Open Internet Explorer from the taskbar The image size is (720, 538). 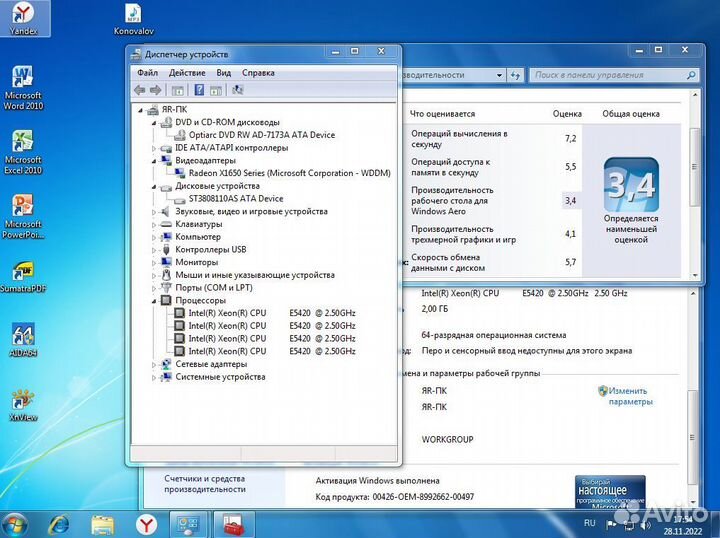pyautogui.click(x=59, y=524)
